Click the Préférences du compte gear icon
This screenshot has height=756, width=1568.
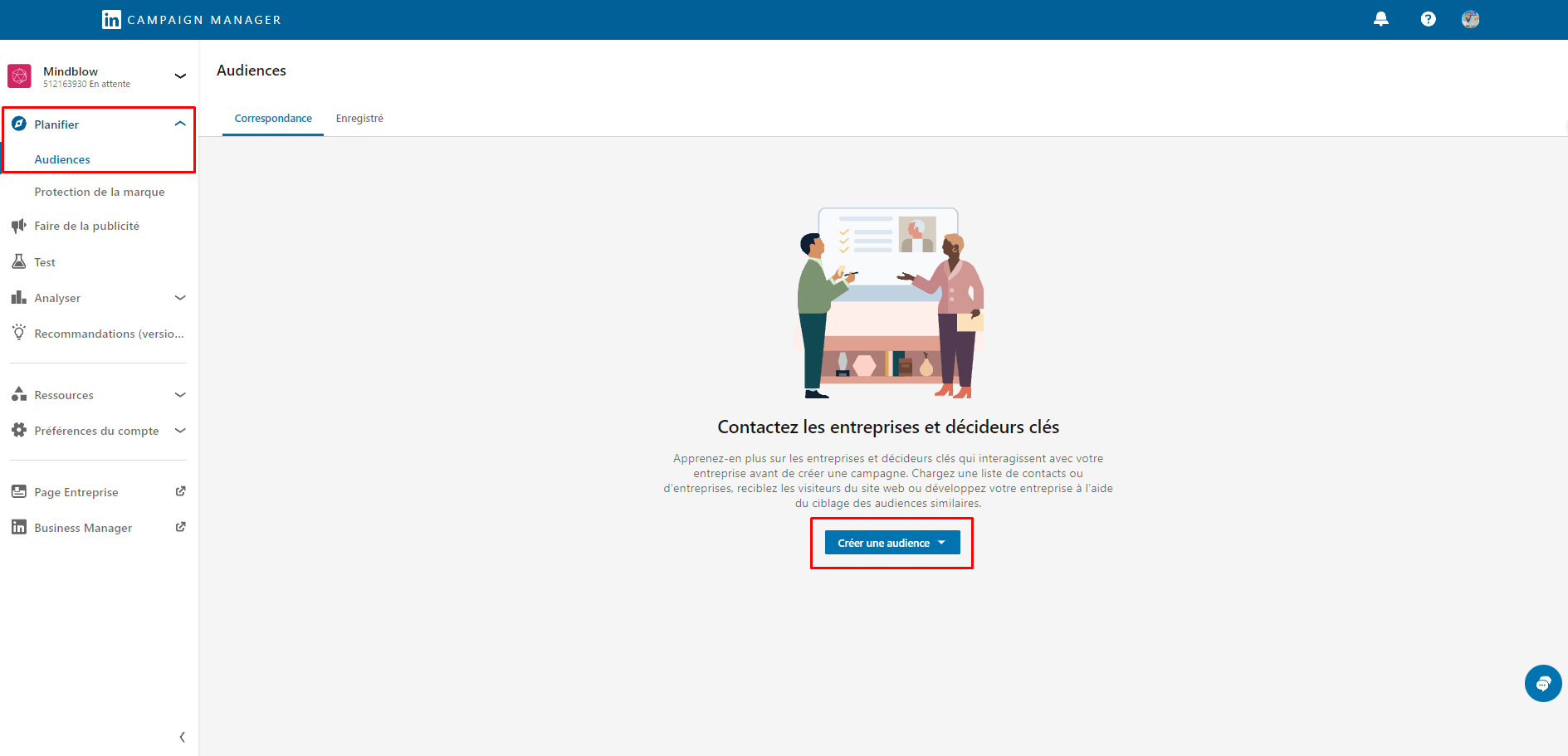tap(19, 430)
